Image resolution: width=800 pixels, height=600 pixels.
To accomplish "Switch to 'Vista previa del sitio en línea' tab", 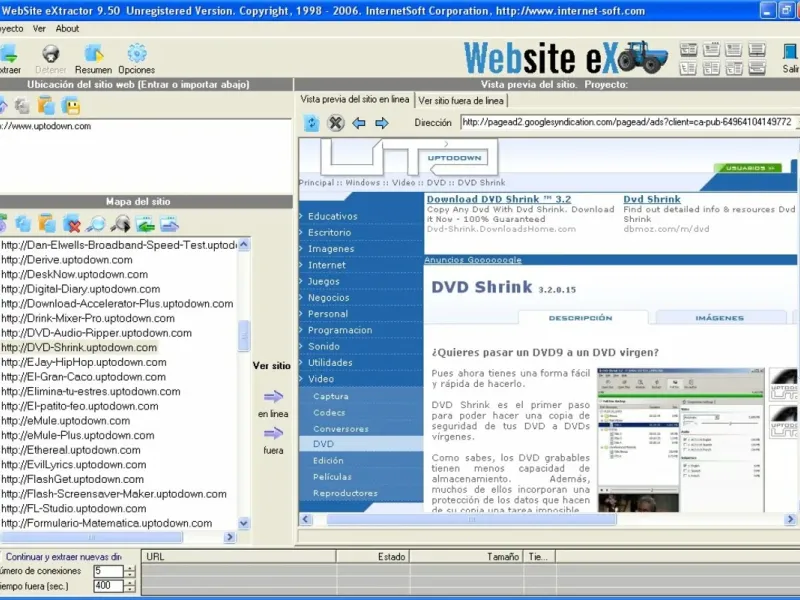I will pyautogui.click(x=355, y=99).
